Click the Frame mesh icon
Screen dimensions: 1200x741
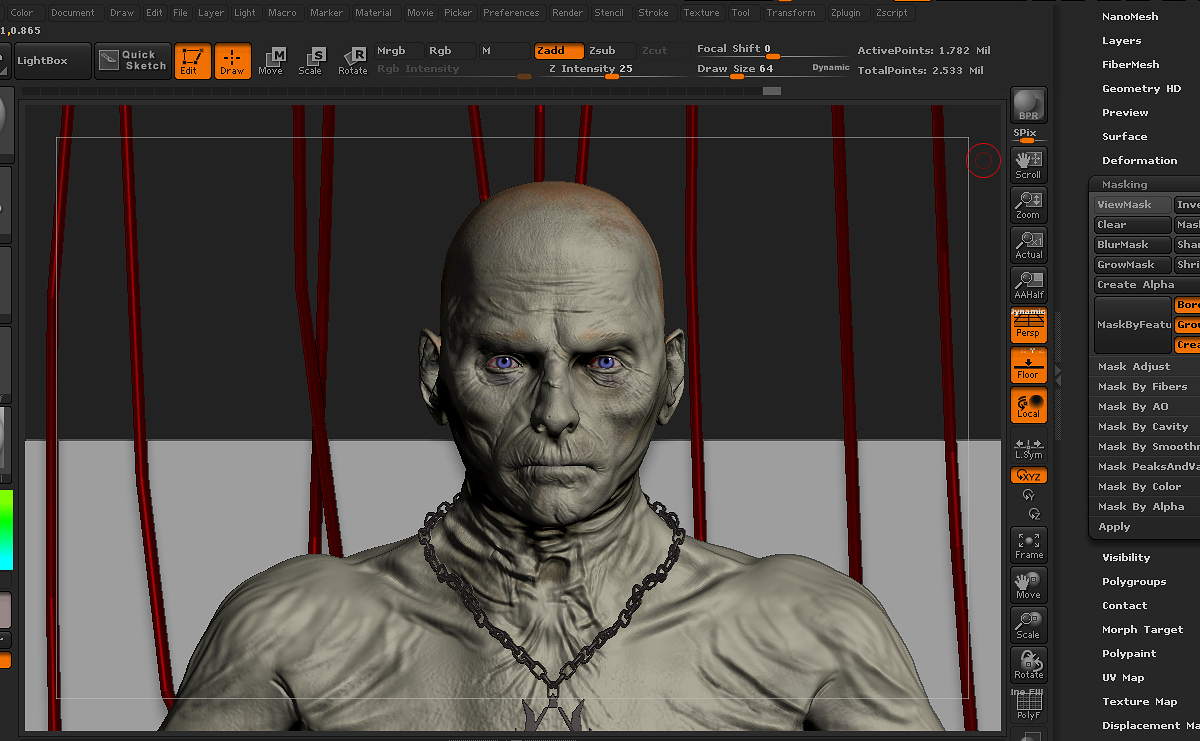coord(1028,545)
